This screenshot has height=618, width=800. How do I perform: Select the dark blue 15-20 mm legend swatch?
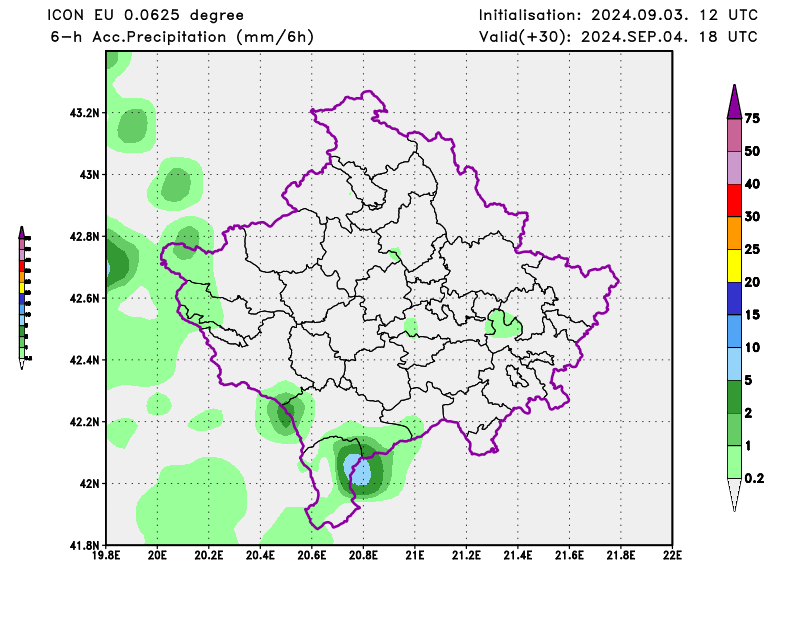pos(734,299)
